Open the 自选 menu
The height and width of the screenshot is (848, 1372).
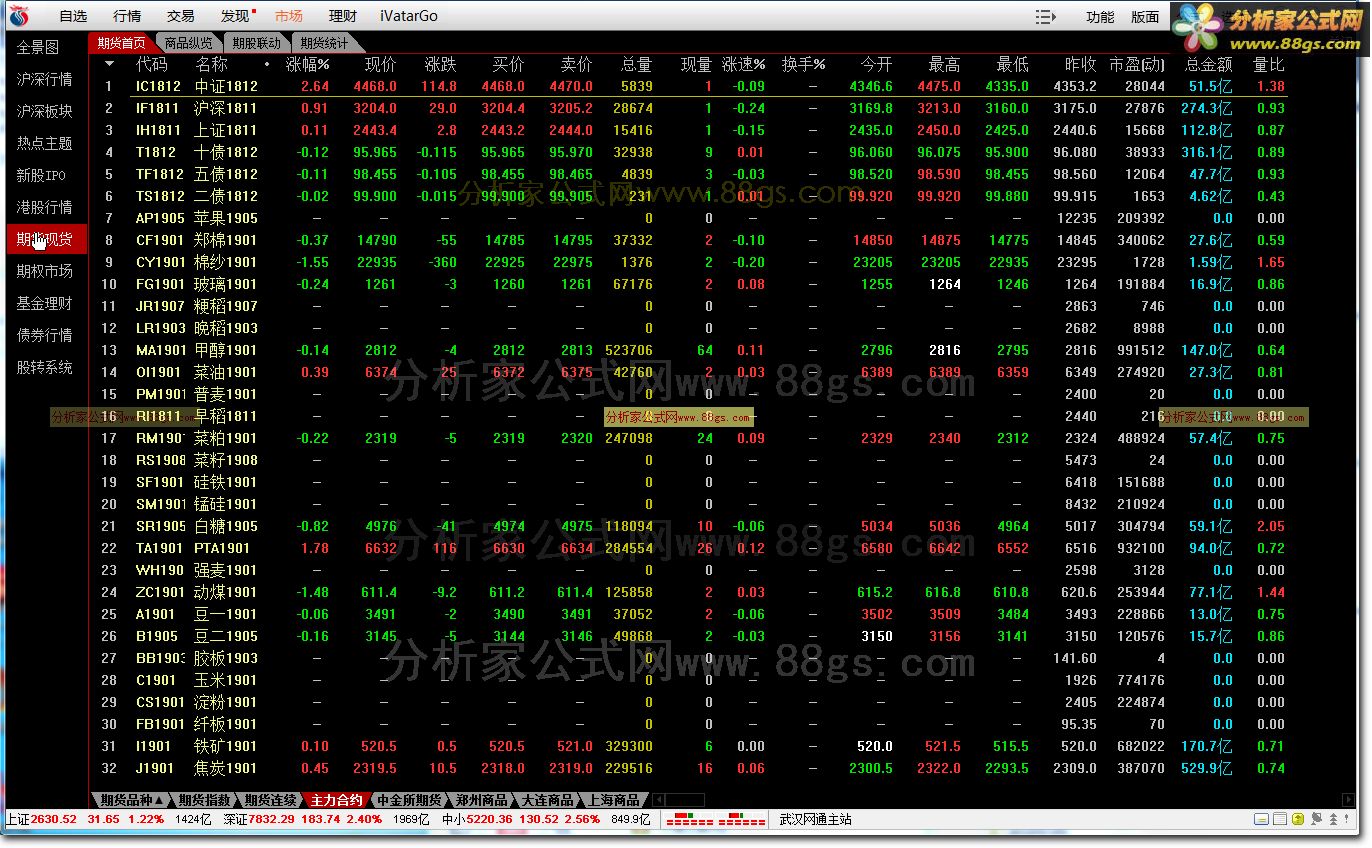[73, 16]
